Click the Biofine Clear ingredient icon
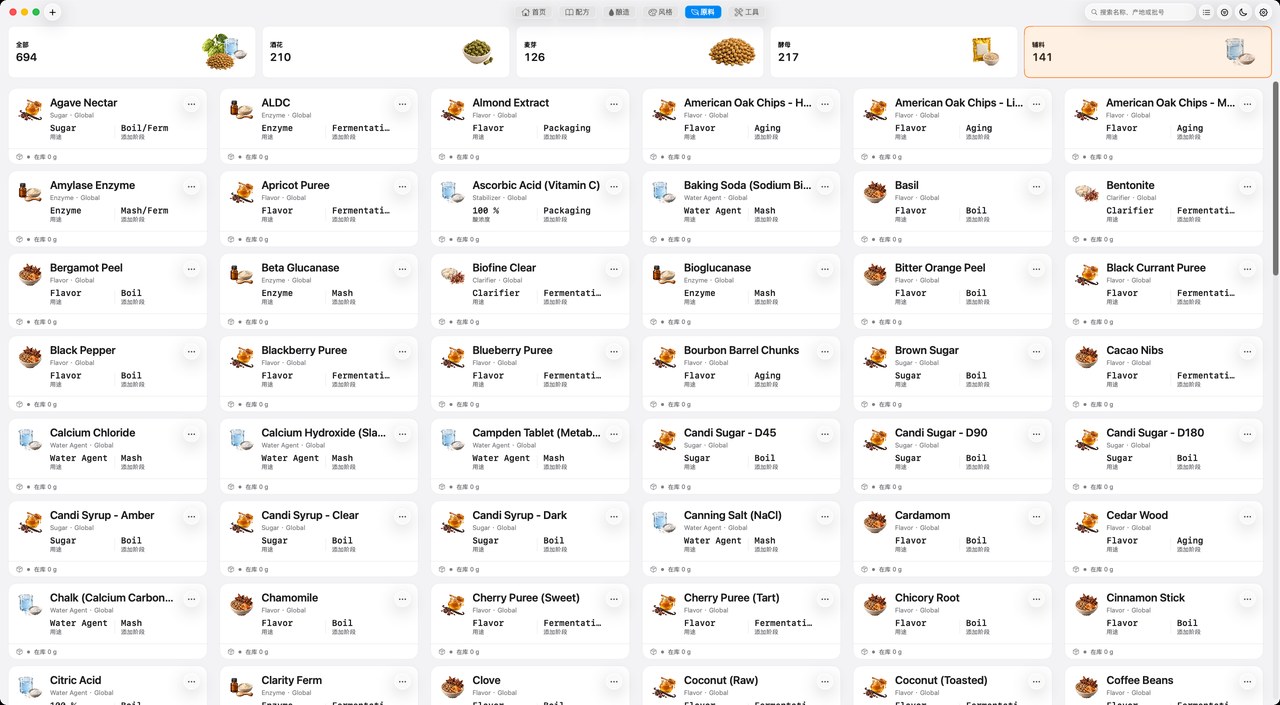This screenshot has width=1280, height=705. [x=452, y=273]
